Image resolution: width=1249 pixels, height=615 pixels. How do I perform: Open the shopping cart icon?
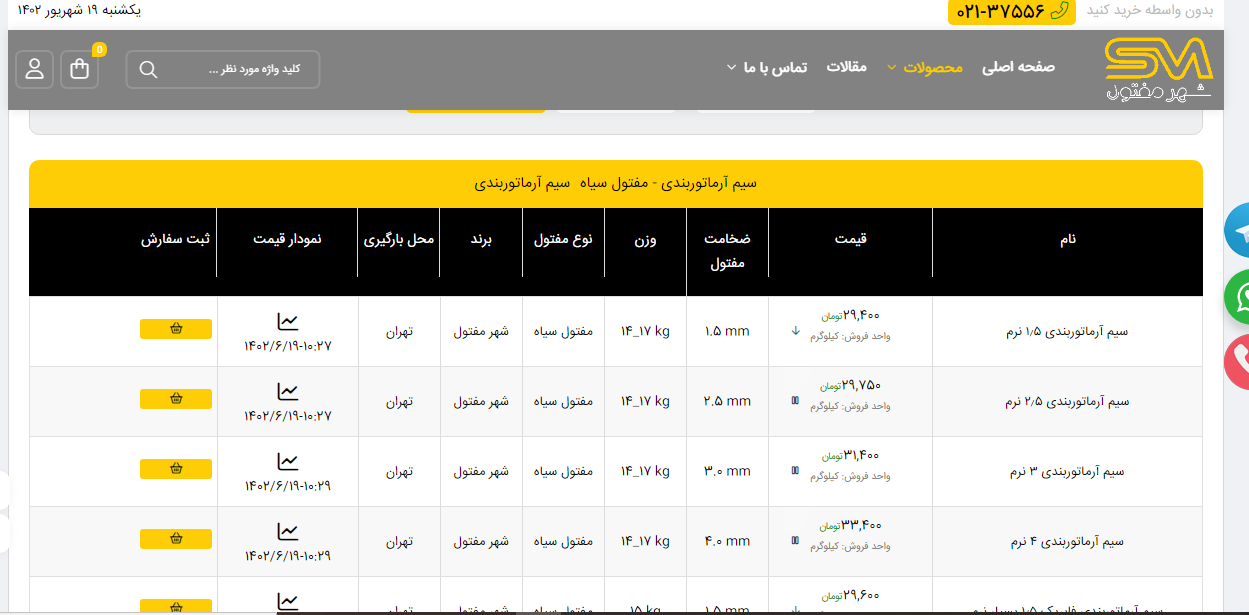pos(80,69)
